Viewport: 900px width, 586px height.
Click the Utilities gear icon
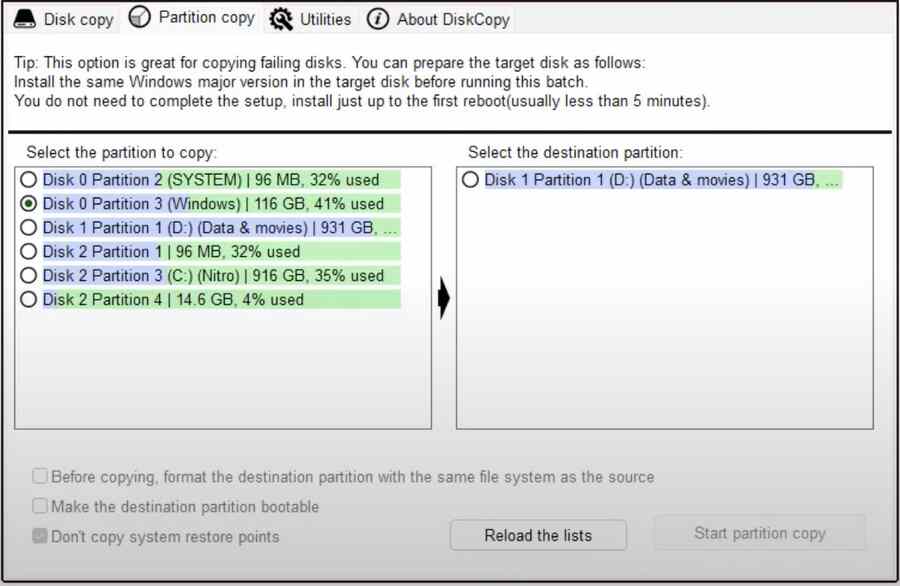pos(281,19)
